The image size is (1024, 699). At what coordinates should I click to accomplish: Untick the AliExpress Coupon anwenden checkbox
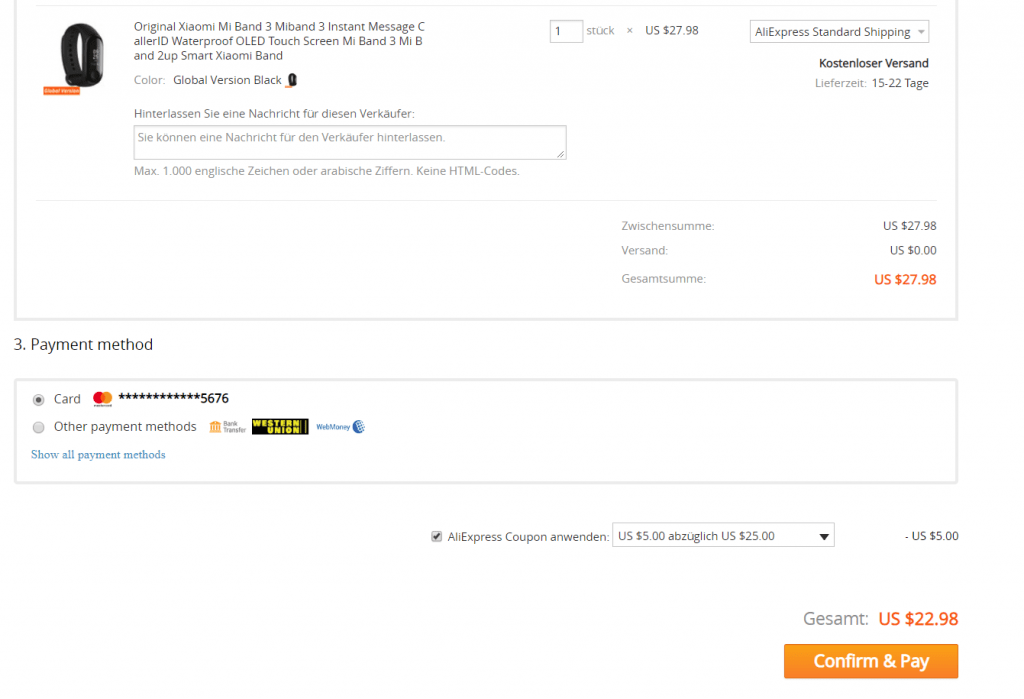[x=436, y=536]
